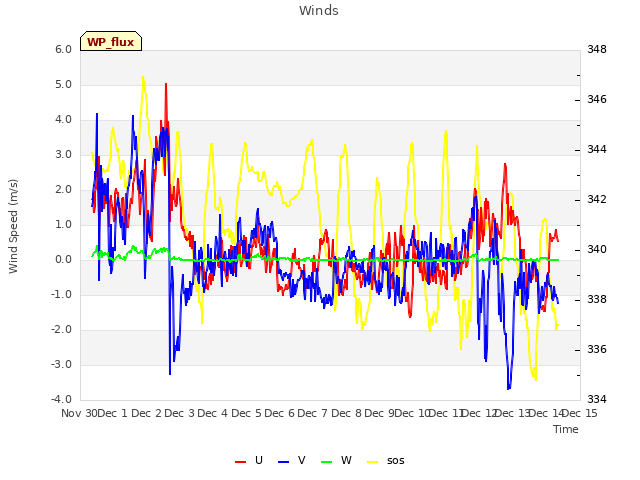The height and width of the screenshot is (480, 640).
Task: Click the blue V legend color marker
Action: 283,462
